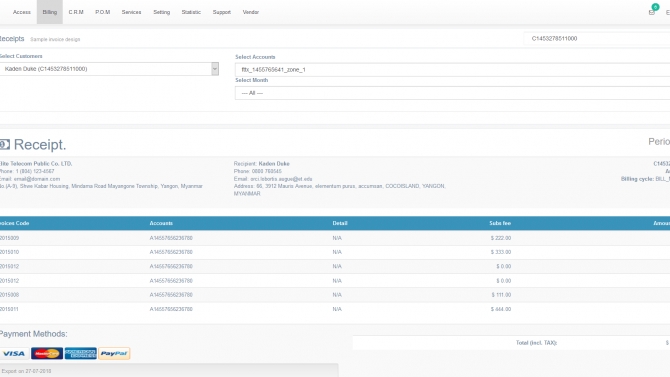
Task: Click invoice code 2015010
Action: [9, 252]
